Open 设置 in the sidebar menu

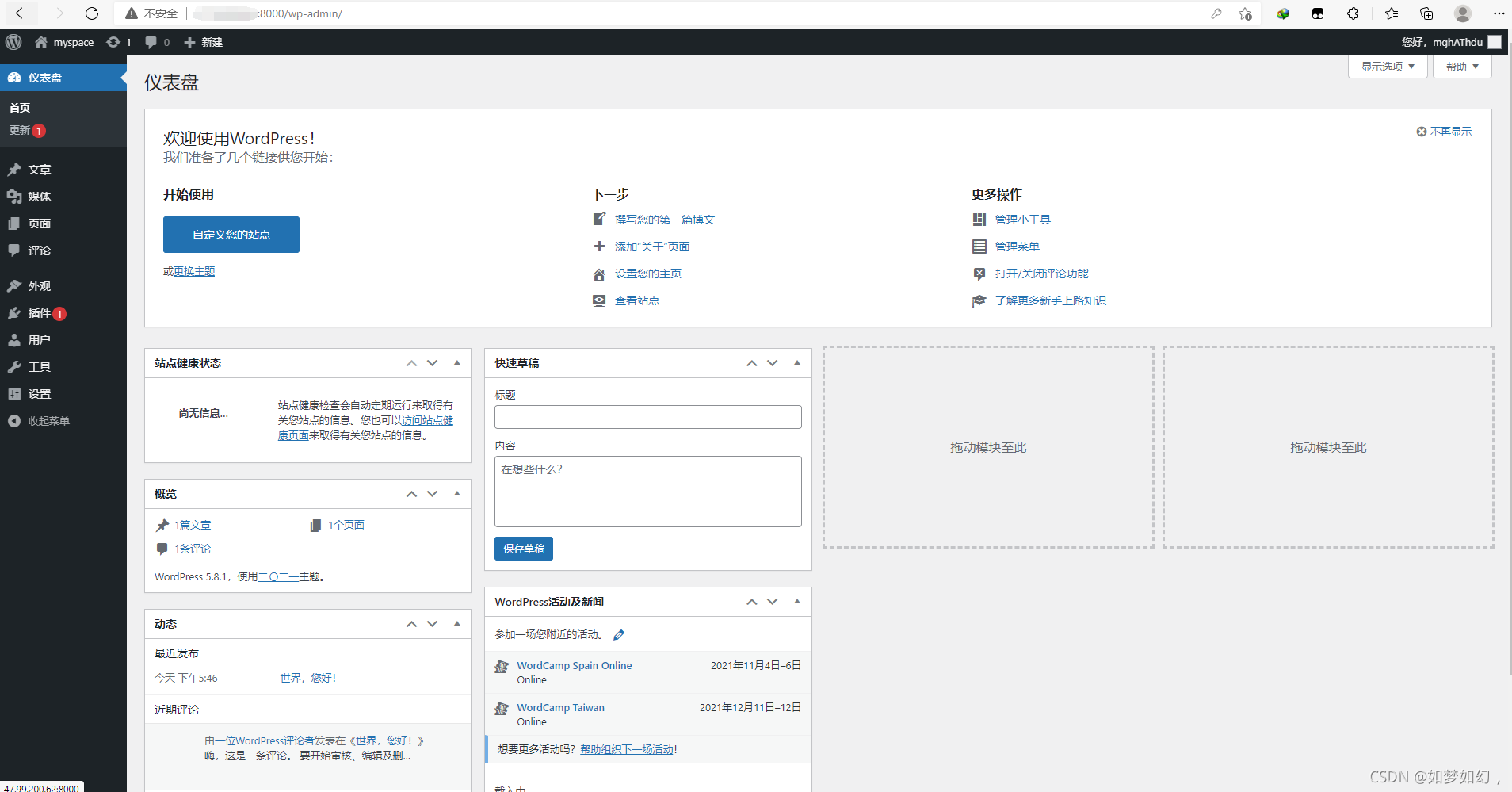pos(63,394)
